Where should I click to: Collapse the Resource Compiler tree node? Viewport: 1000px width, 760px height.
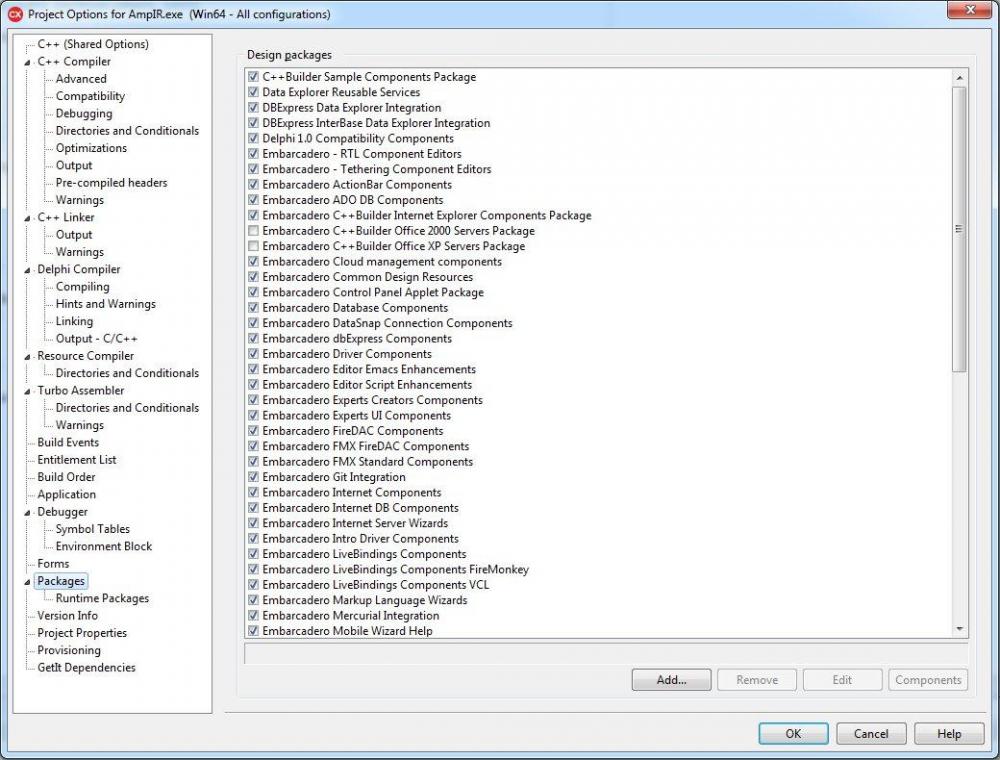27,356
